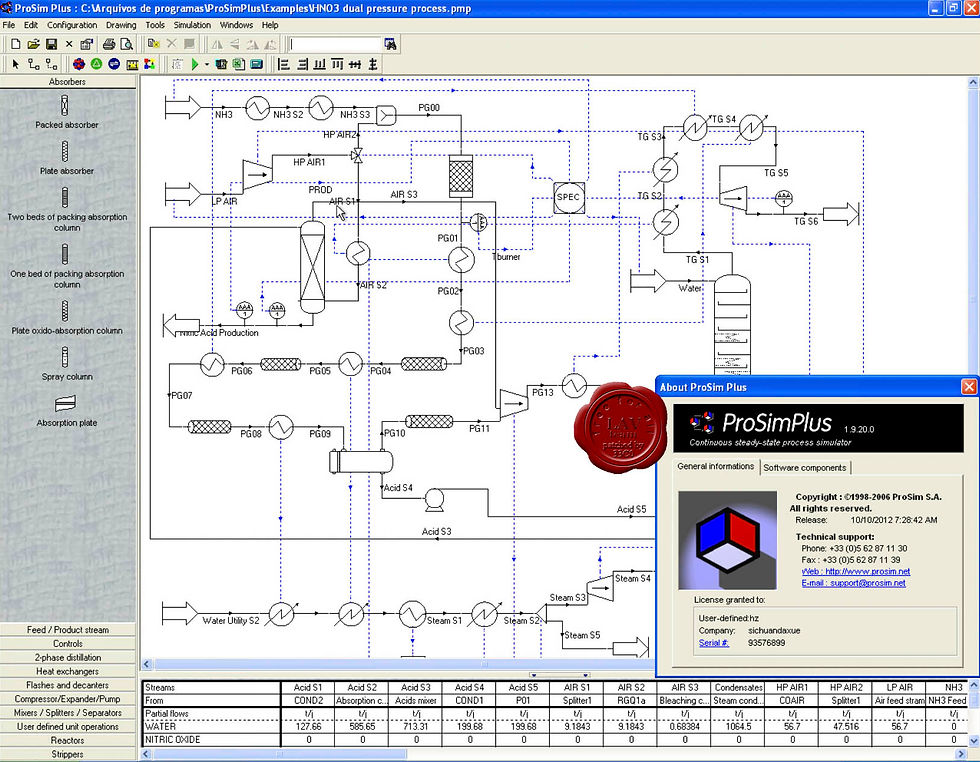Viewport: 980px width, 762px height.
Task: Pick the Two beds packing column icon
Action: pos(65,198)
